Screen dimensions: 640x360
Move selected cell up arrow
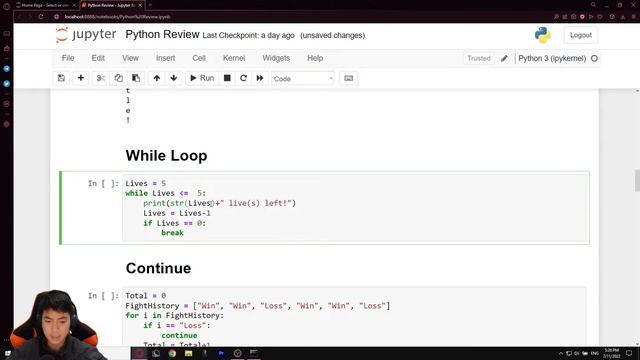(x=157, y=78)
